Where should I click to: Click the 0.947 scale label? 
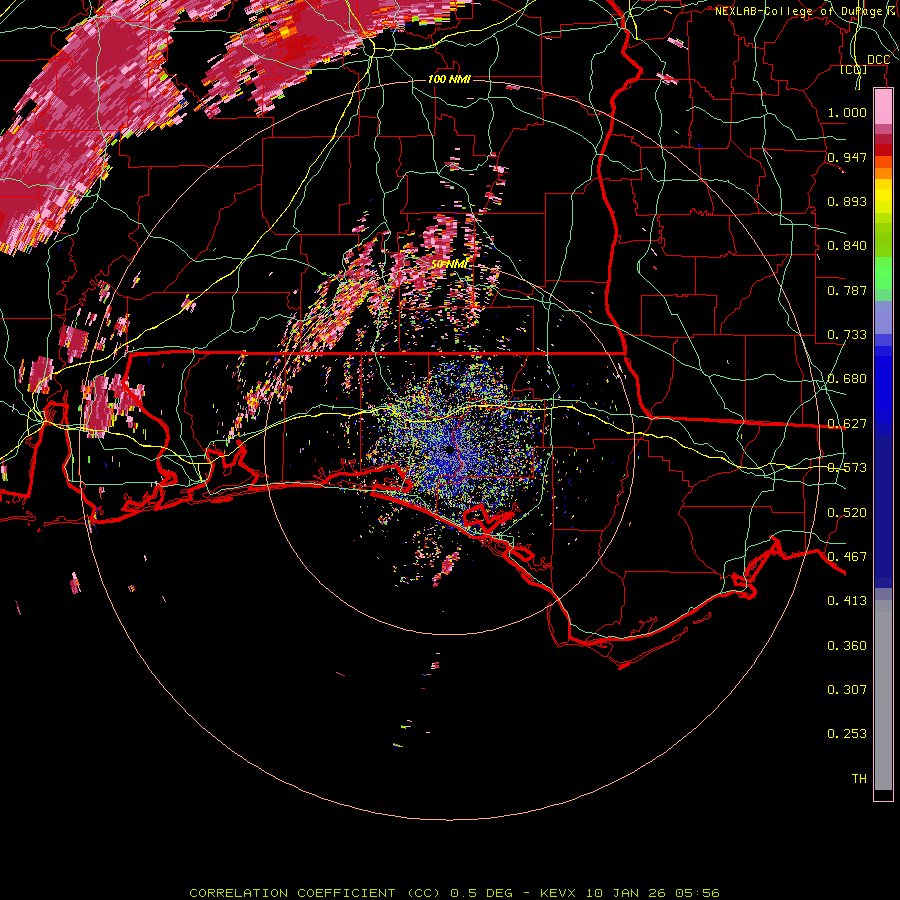847,157
